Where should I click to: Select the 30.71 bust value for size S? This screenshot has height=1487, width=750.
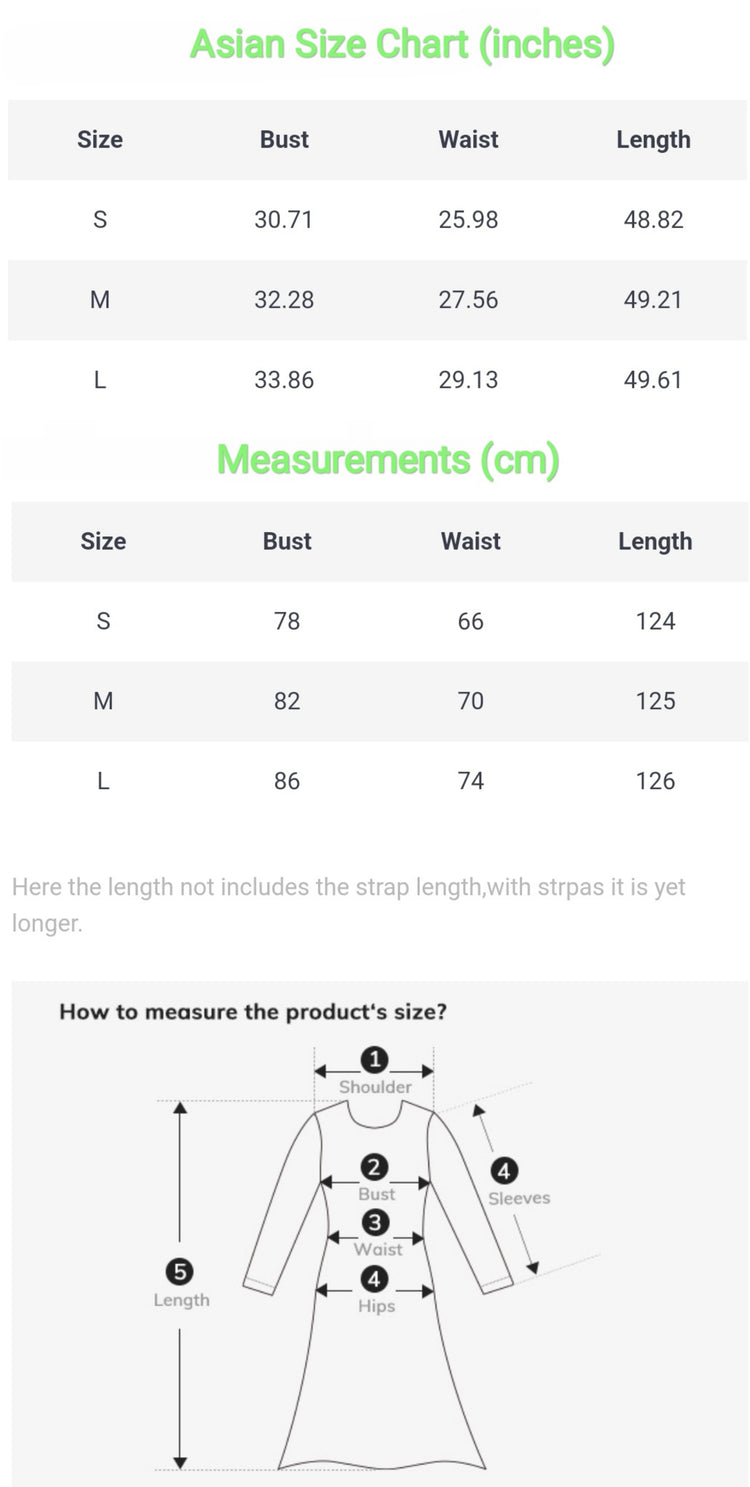[284, 220]
